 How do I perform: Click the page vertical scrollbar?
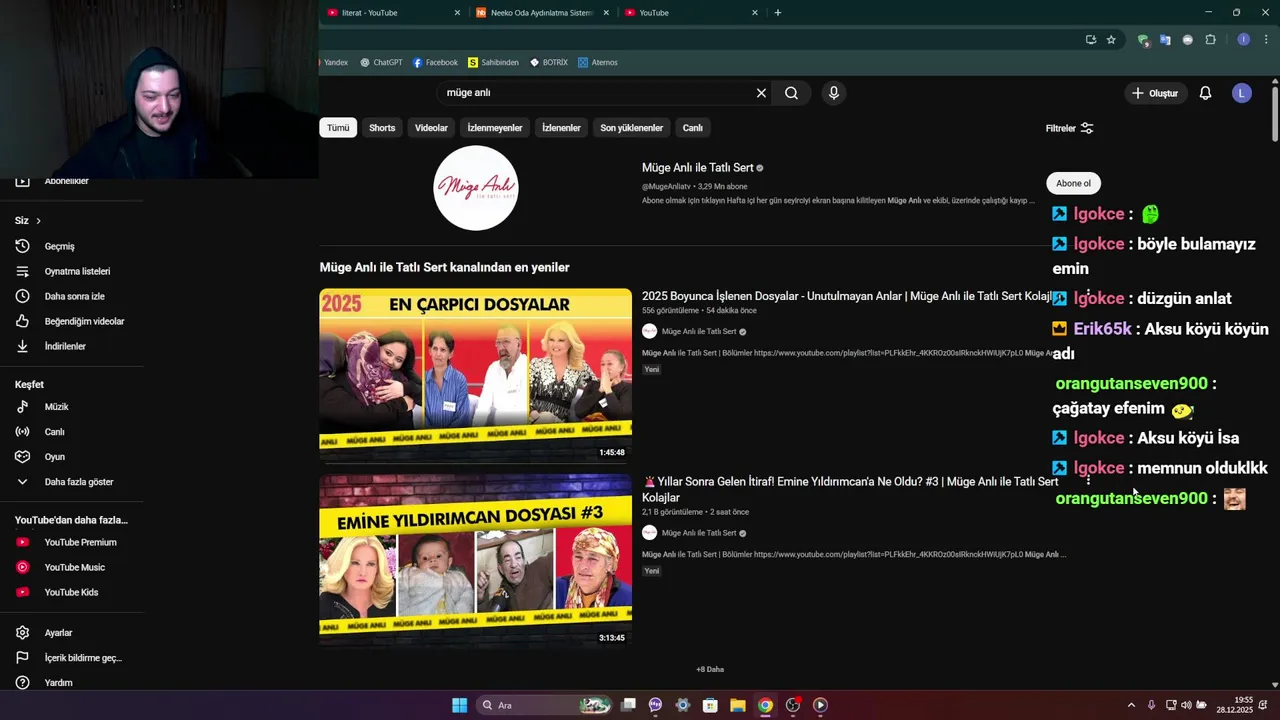click(1275, 113)
